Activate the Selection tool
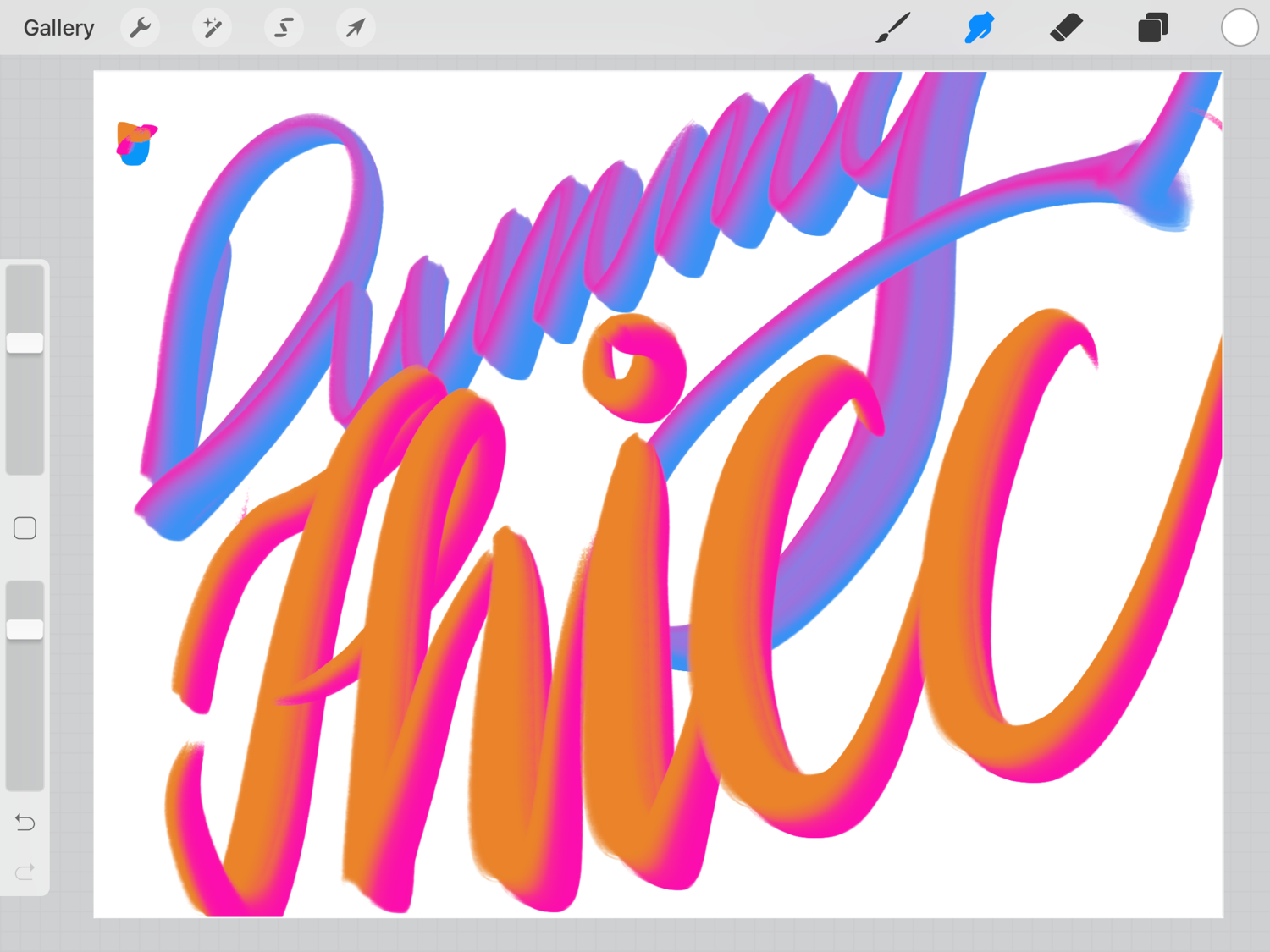This screenshot has width=1270, height=952. tap(284, 28)
